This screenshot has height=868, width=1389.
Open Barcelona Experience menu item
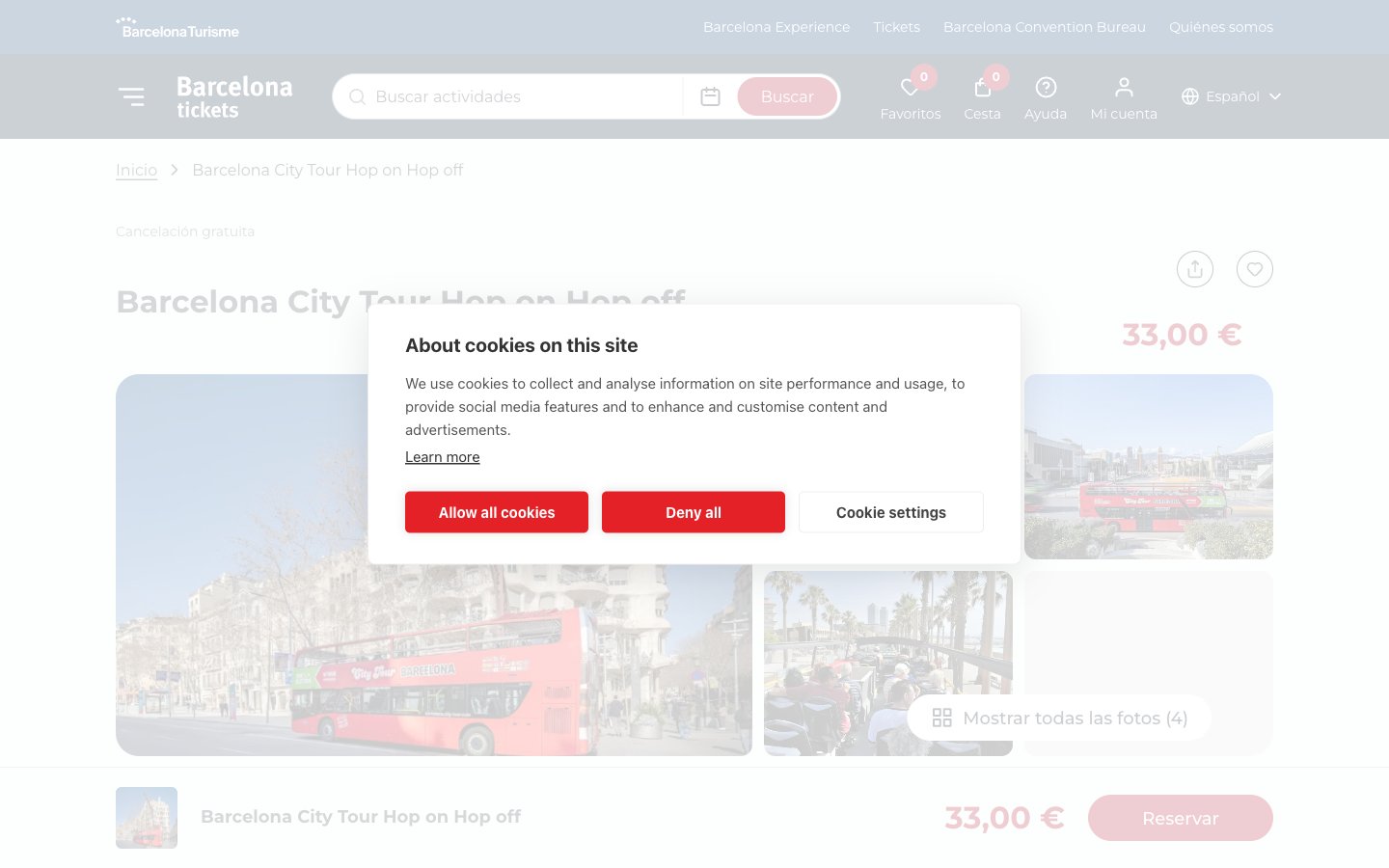(x=776, y=27)
